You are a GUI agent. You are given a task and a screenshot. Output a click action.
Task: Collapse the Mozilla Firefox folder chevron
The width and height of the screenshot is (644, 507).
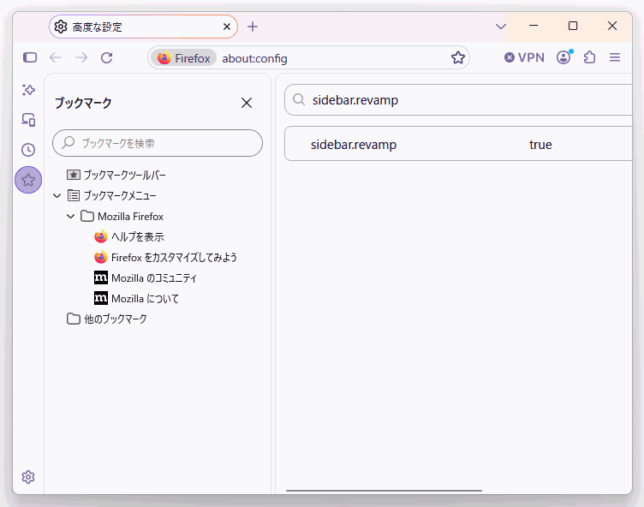(x=71, y=216)
